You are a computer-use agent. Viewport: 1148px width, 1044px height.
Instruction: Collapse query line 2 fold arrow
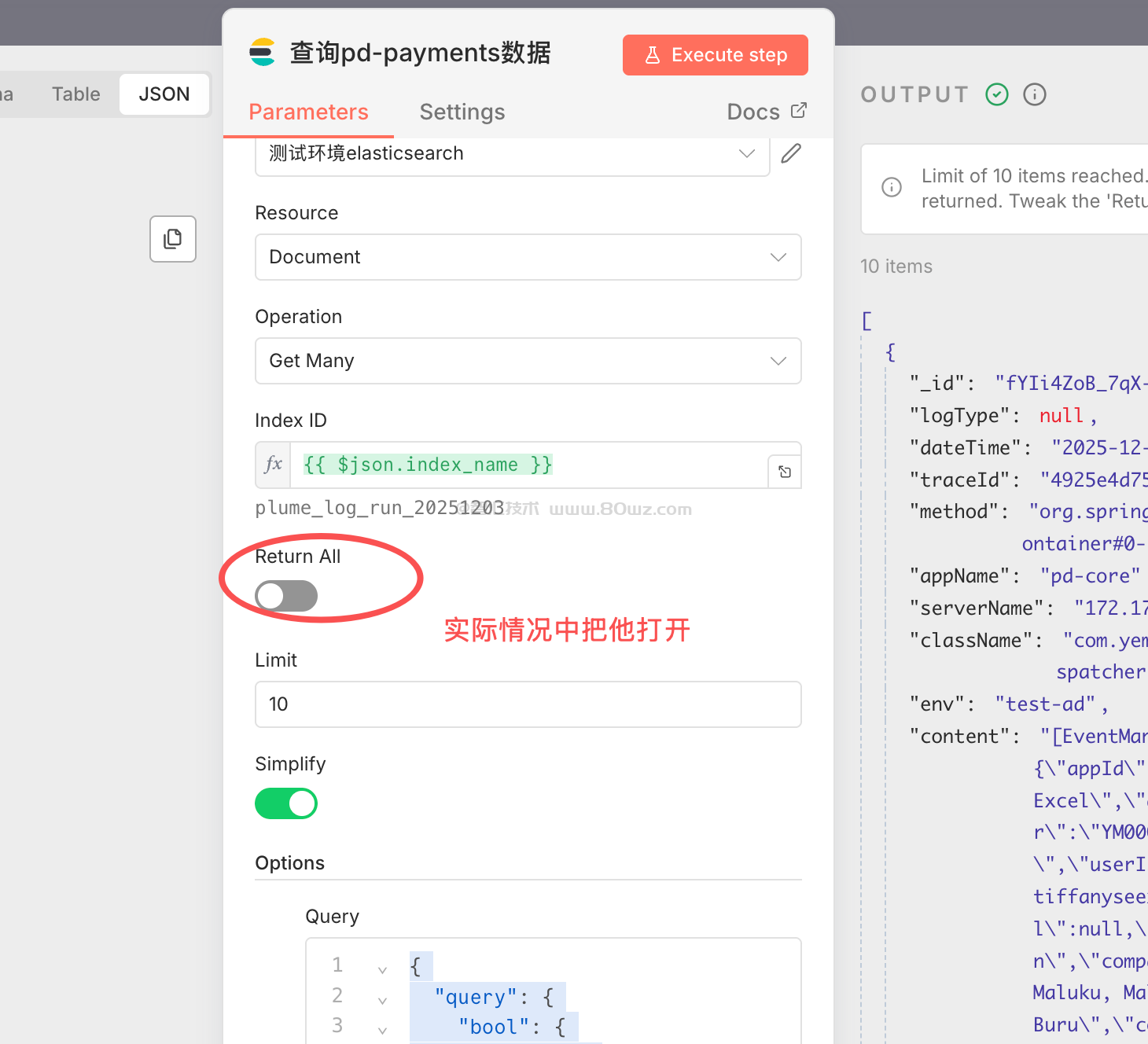click(x=382, y=1000)
